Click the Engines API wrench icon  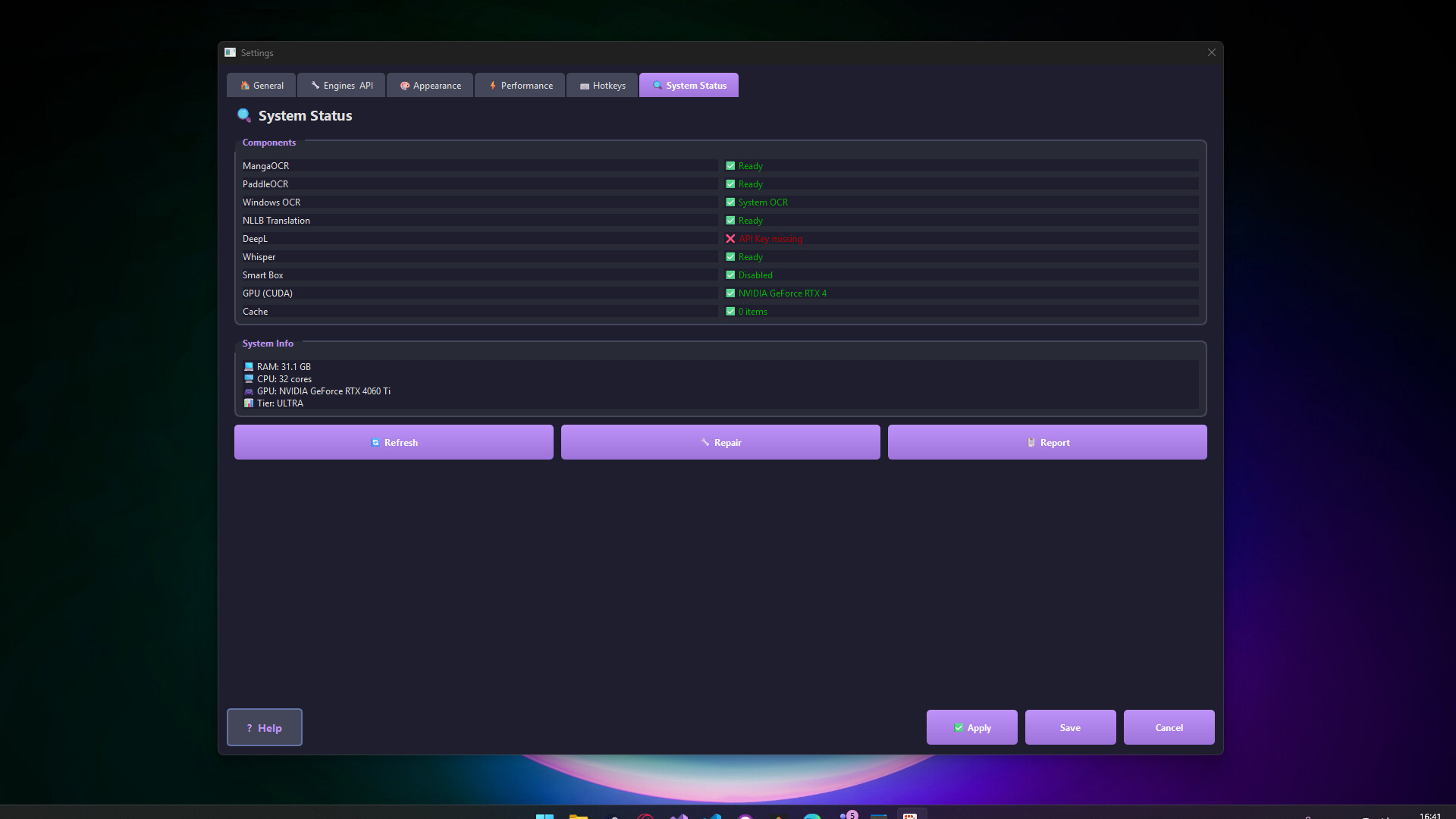click(x=315, y=85)
